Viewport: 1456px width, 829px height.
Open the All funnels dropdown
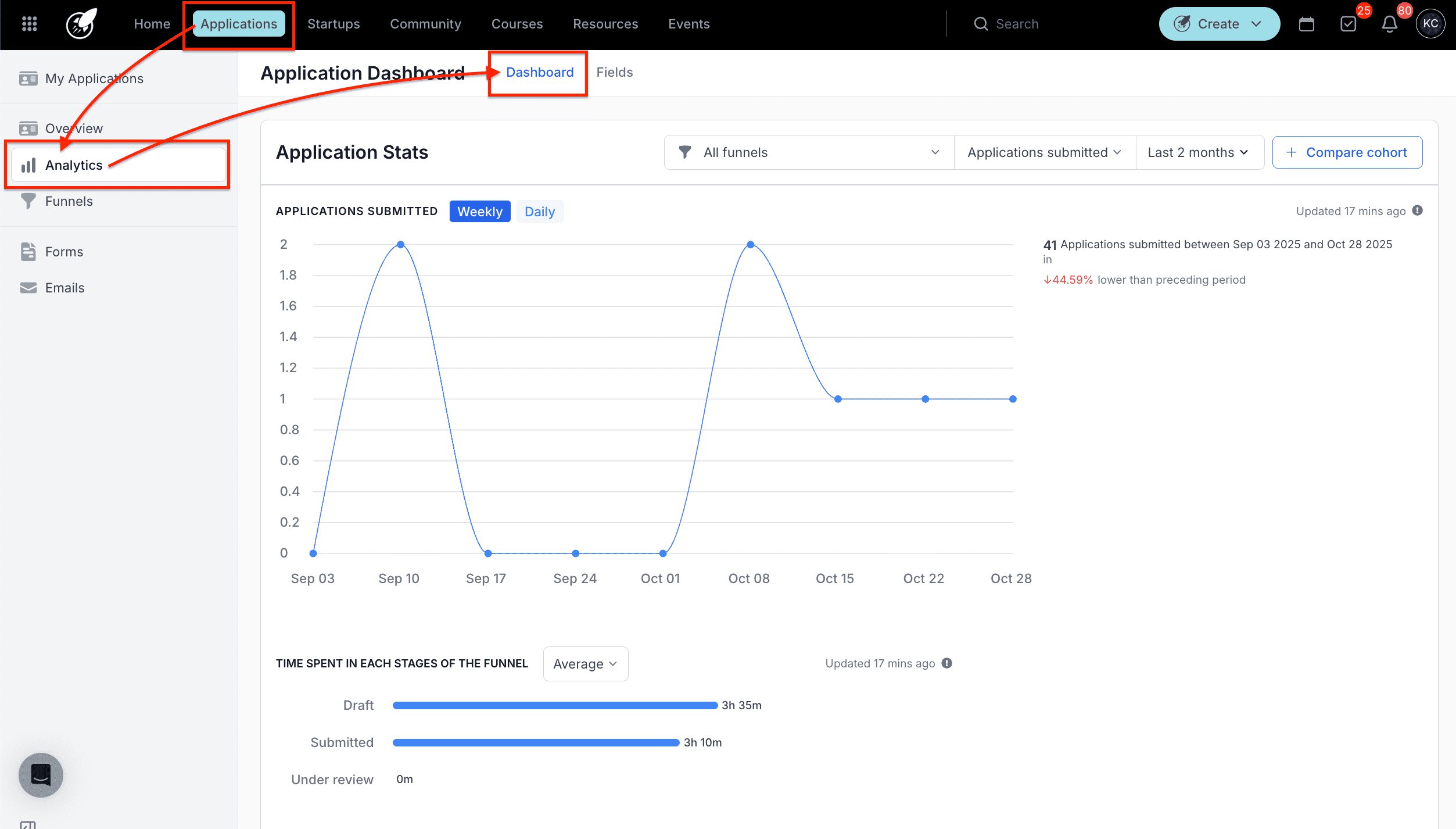click(x=808, y=152)
